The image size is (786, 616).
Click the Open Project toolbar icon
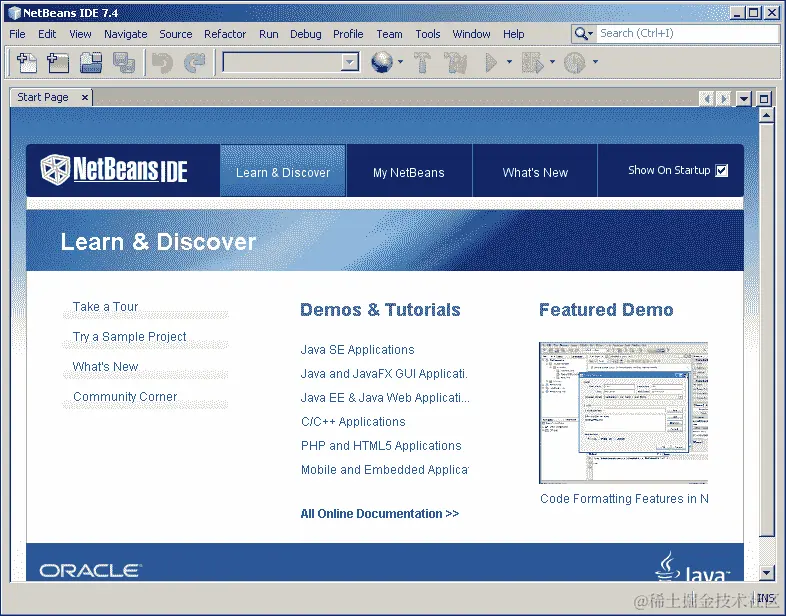click(91, 63)
